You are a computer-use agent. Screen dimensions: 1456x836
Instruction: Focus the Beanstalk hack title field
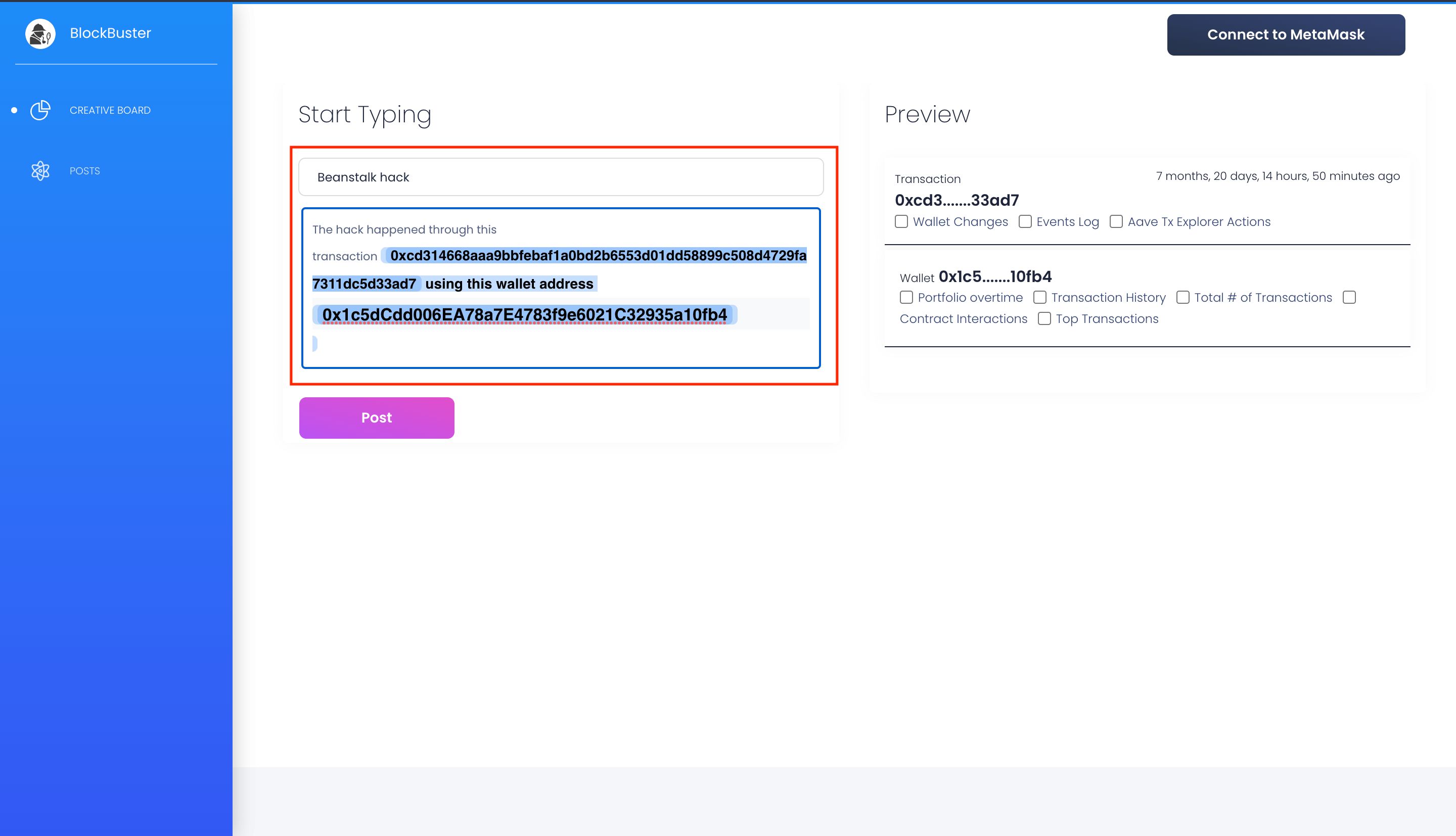[561, 177]
